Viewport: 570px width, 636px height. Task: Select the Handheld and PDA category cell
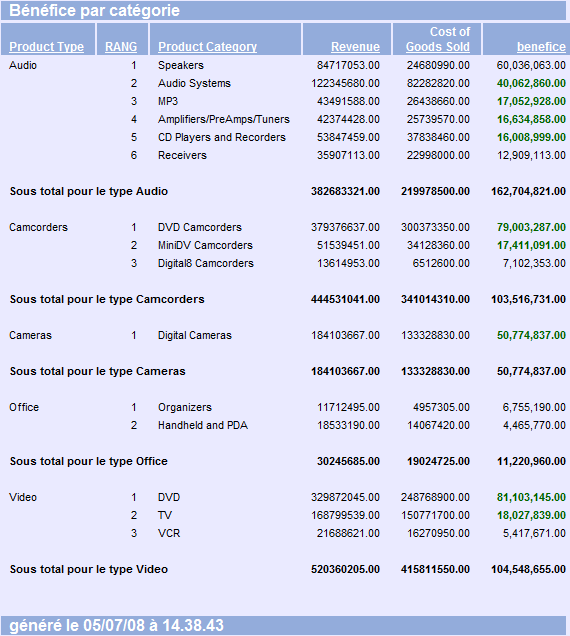tap(203, 425)
